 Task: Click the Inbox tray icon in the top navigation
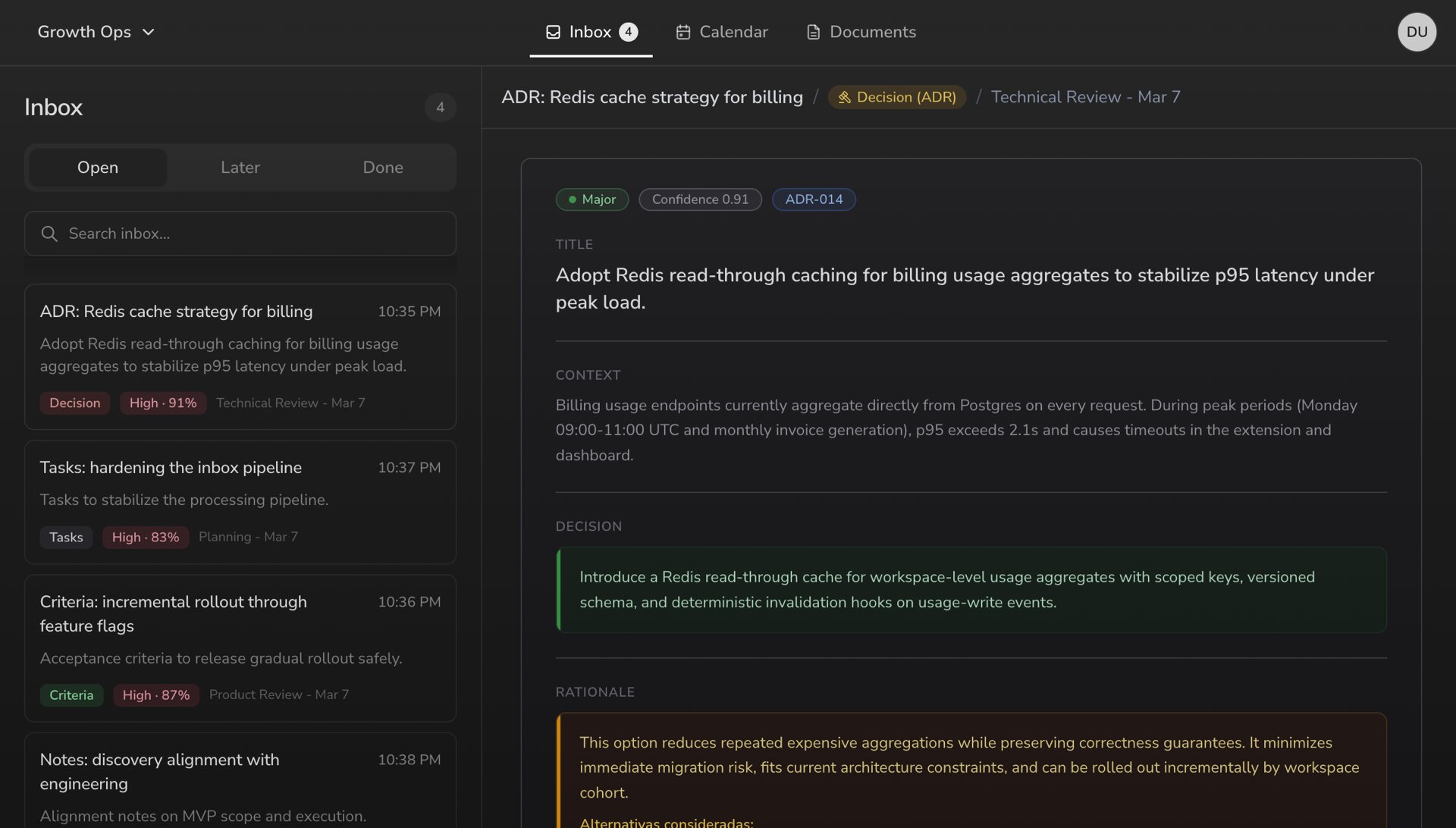[x=553, y=32]
